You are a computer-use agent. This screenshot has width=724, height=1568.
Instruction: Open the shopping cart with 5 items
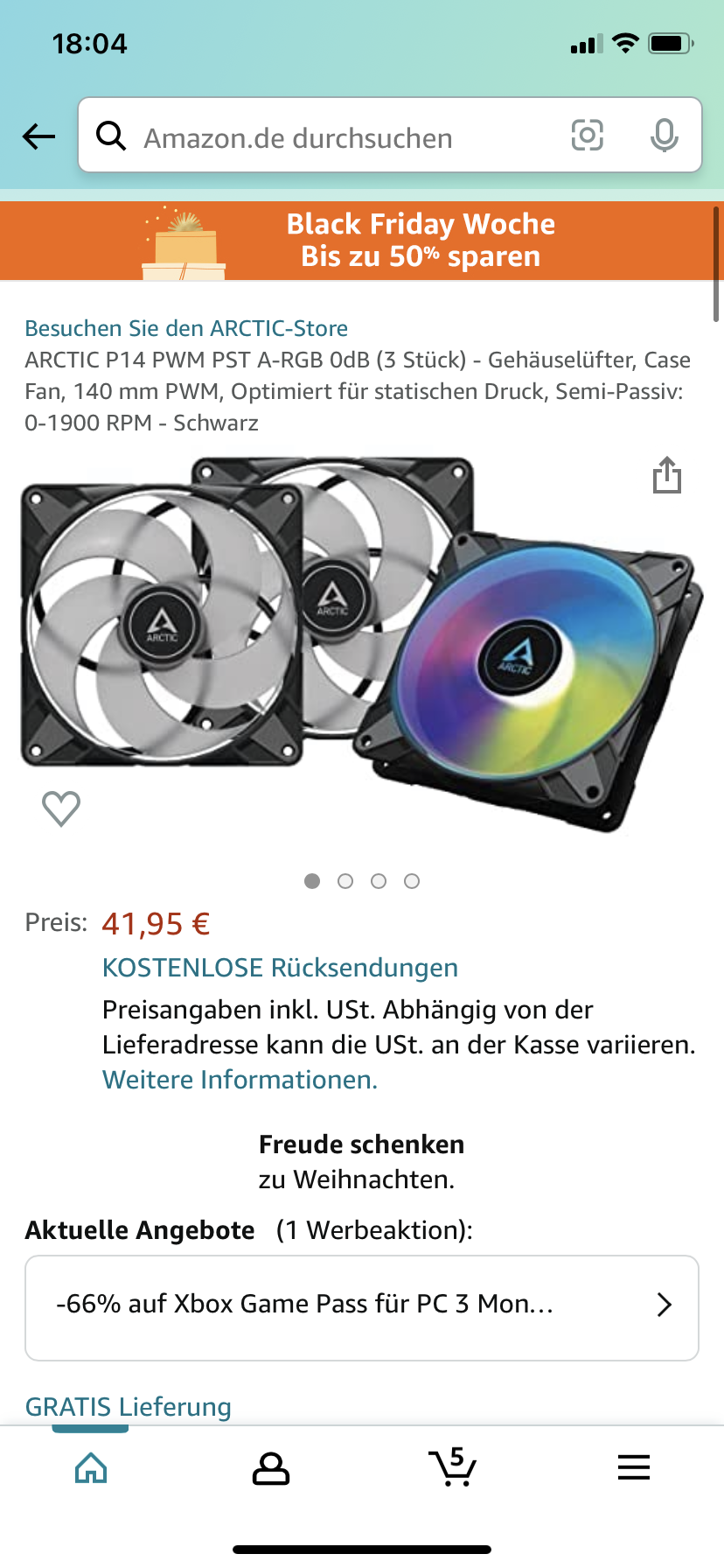(x=452, y=1466)
